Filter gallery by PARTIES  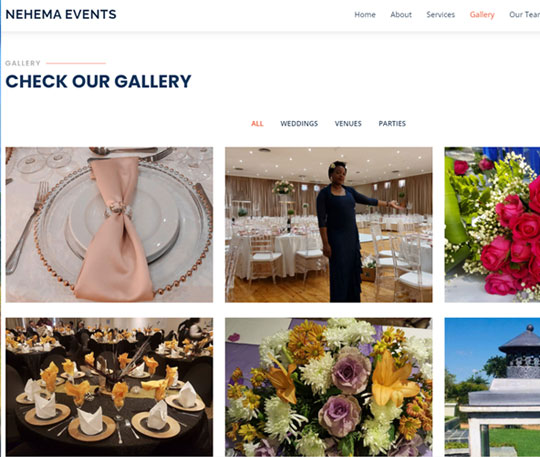coord(392,124)
